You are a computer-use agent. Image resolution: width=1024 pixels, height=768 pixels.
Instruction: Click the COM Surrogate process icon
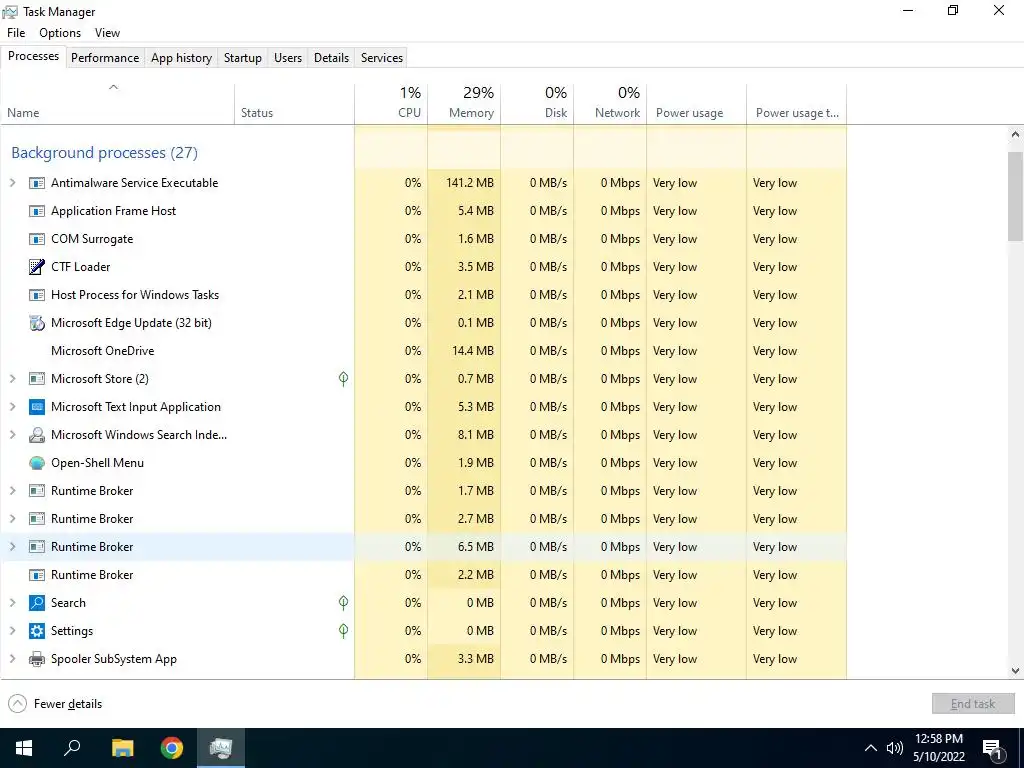click(x=37, y=239)
